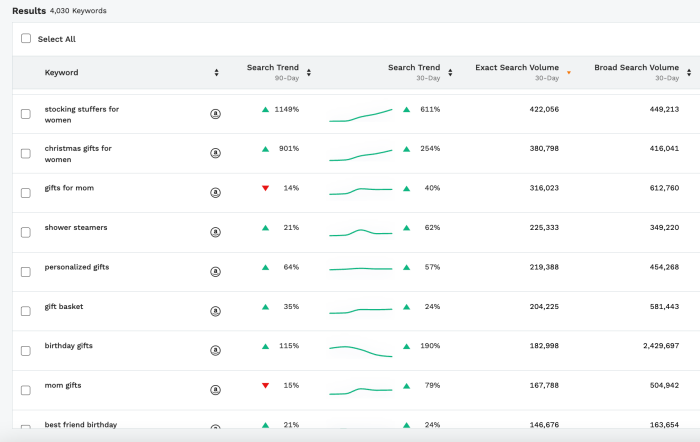700x442 pixels.
Task: Click Amazon icon in gift basket row
Action: tap(215, 311)
